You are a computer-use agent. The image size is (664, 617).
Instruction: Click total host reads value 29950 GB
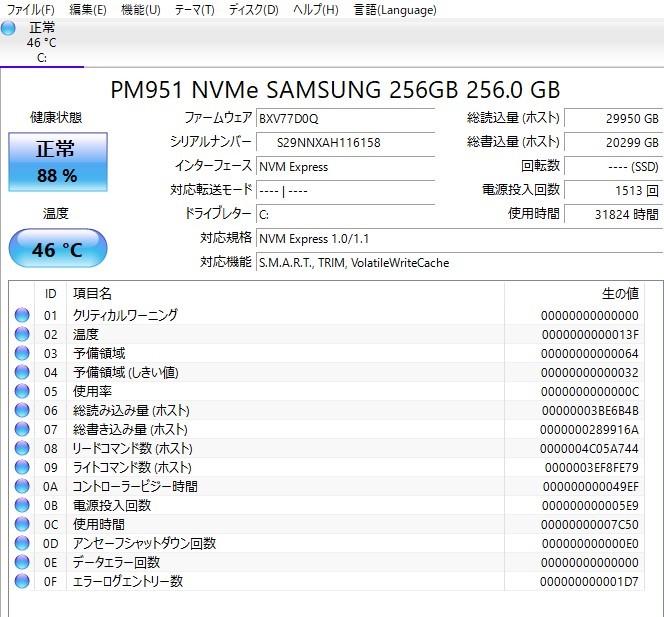tap(613, 118)
